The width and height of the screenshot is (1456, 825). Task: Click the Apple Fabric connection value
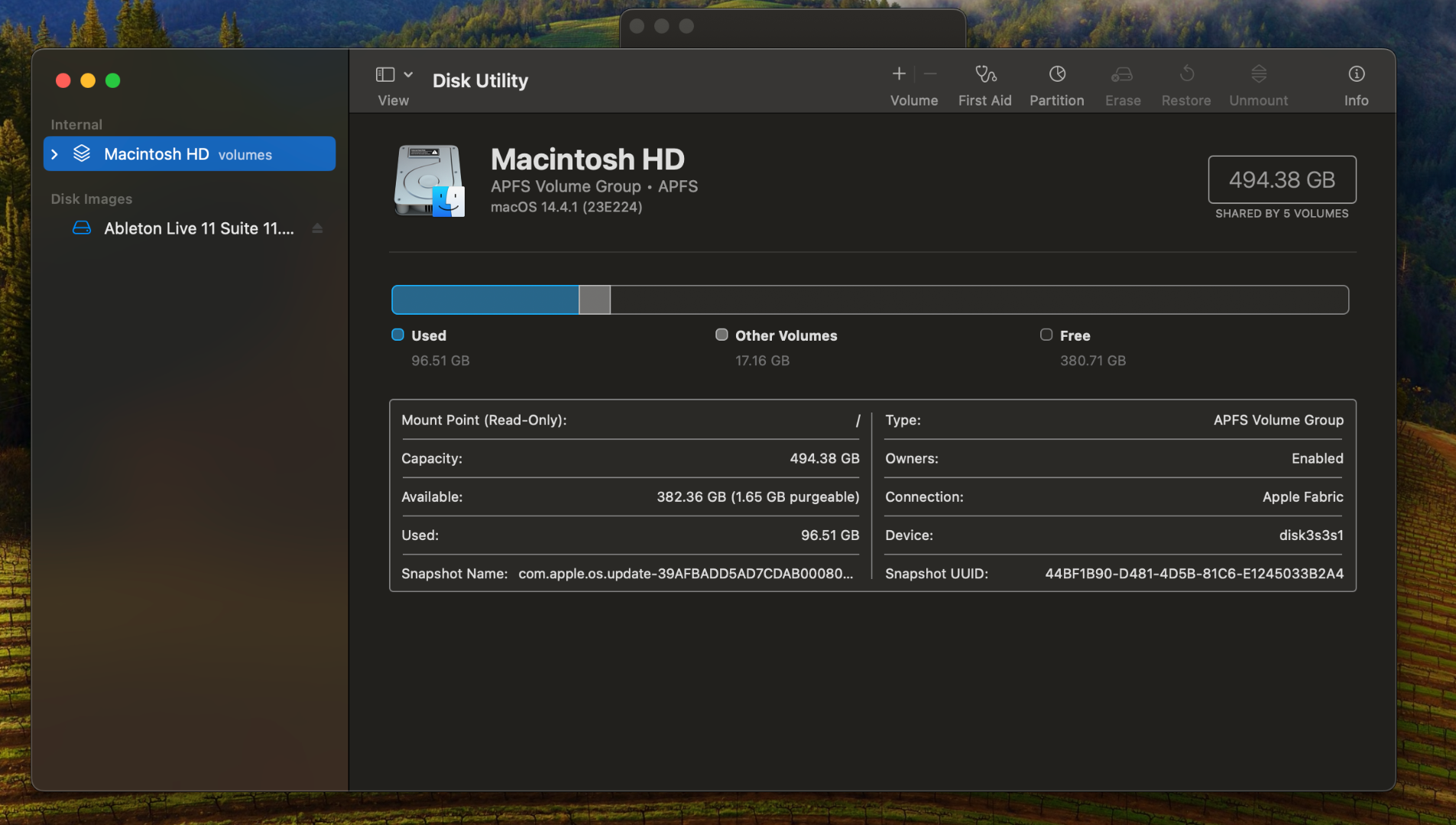tap(1302, 497)
